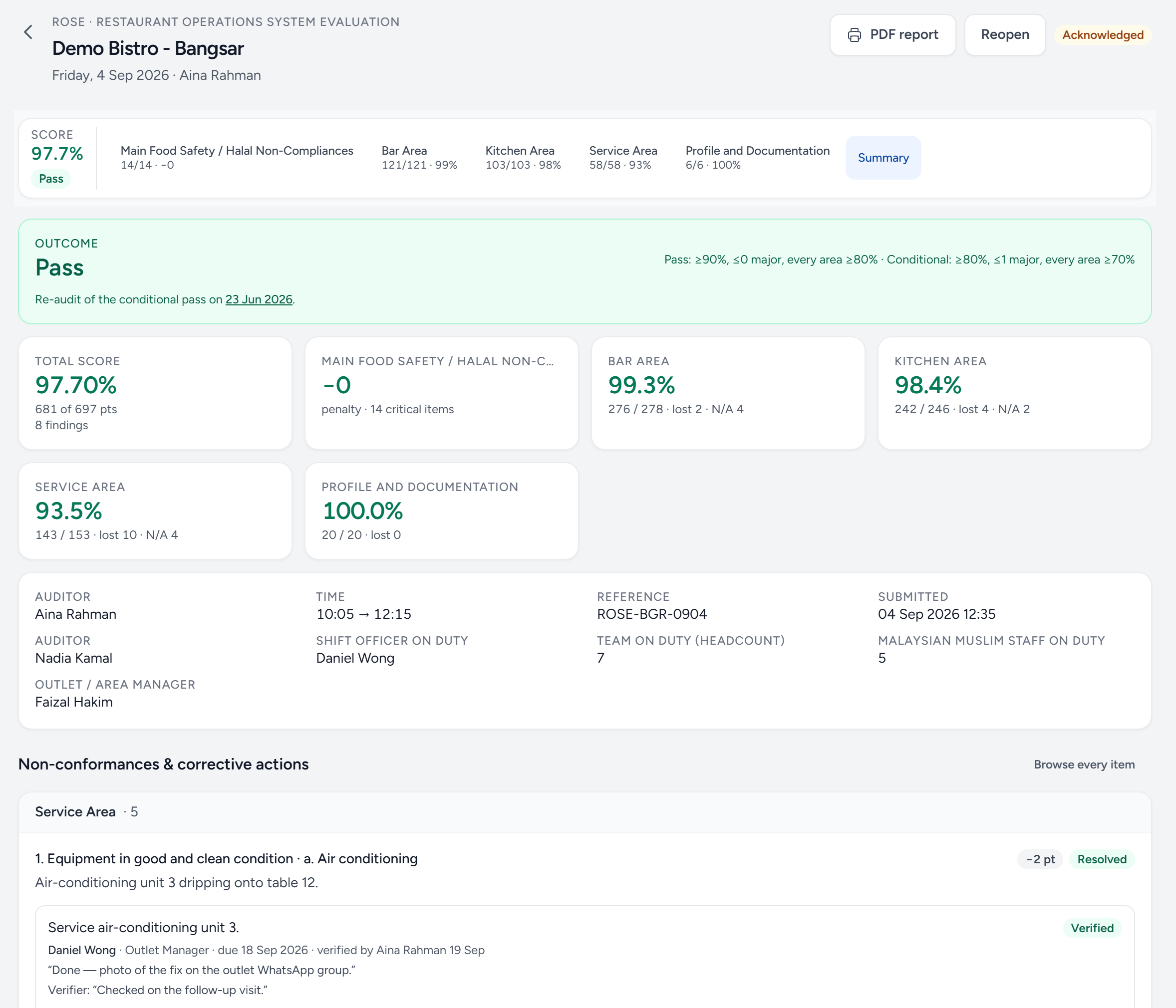Click the Acknowledged status badge
1176x1008 pixels.
click(1102, 35)
